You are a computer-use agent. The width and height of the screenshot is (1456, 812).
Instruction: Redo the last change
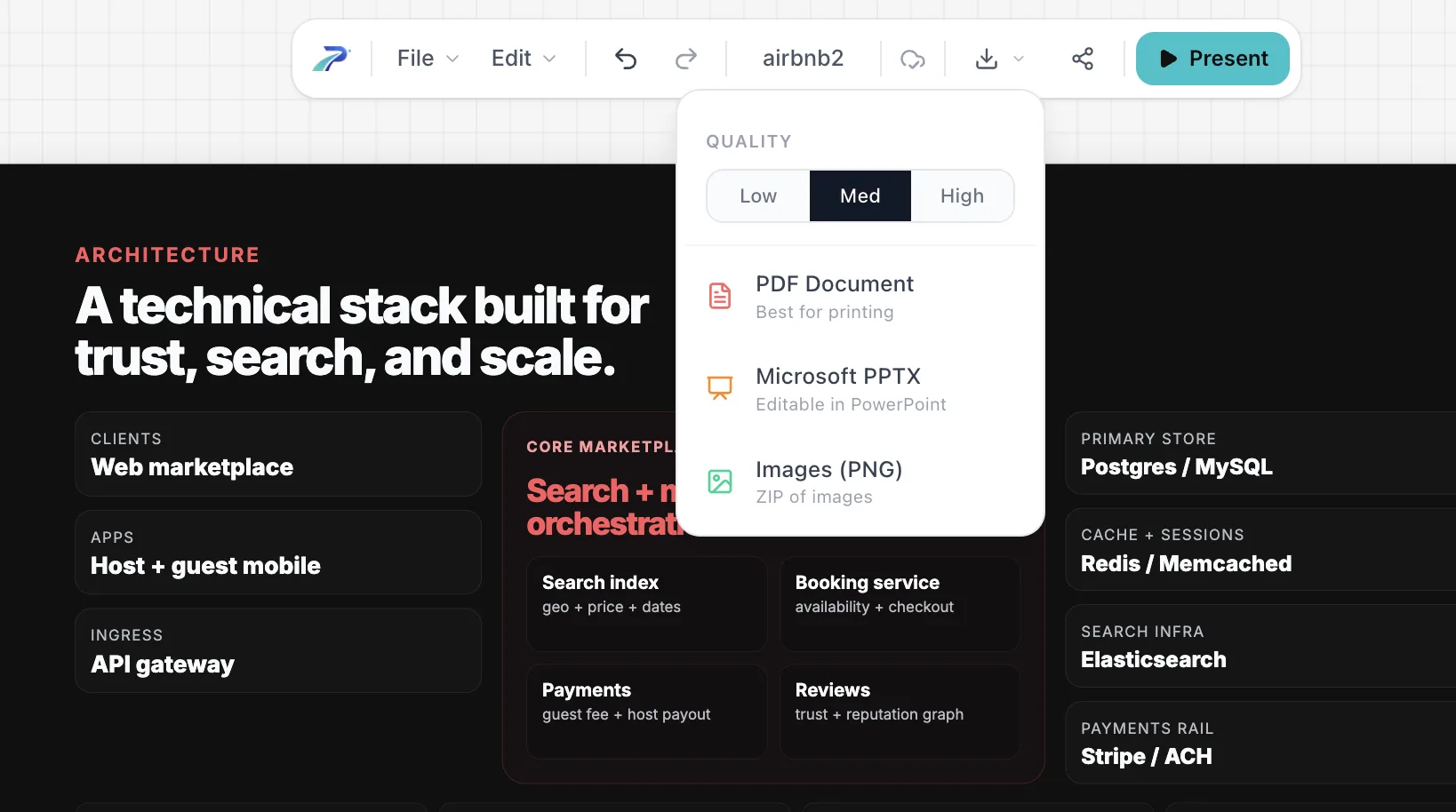(x=685, y=58)
